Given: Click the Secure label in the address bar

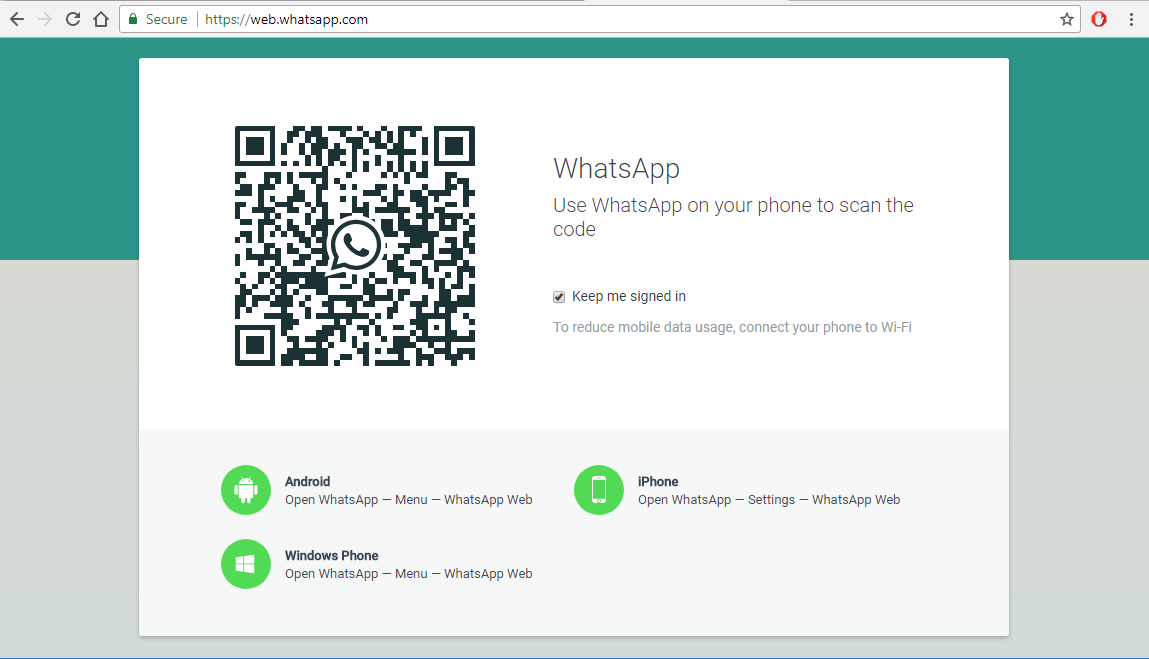Looking at the screenshot, I should coord(166,19).
